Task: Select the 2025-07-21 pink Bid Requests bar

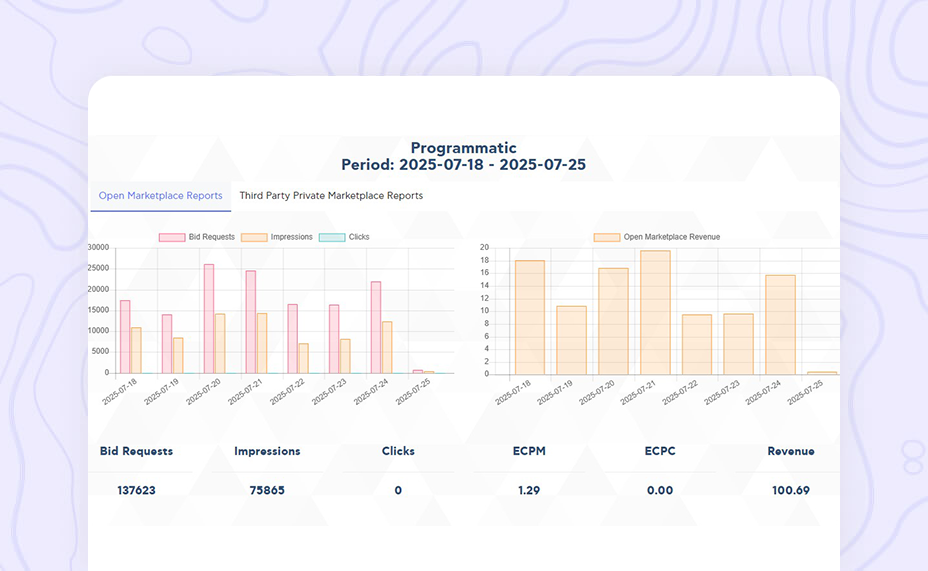Action: pos(251,322)
